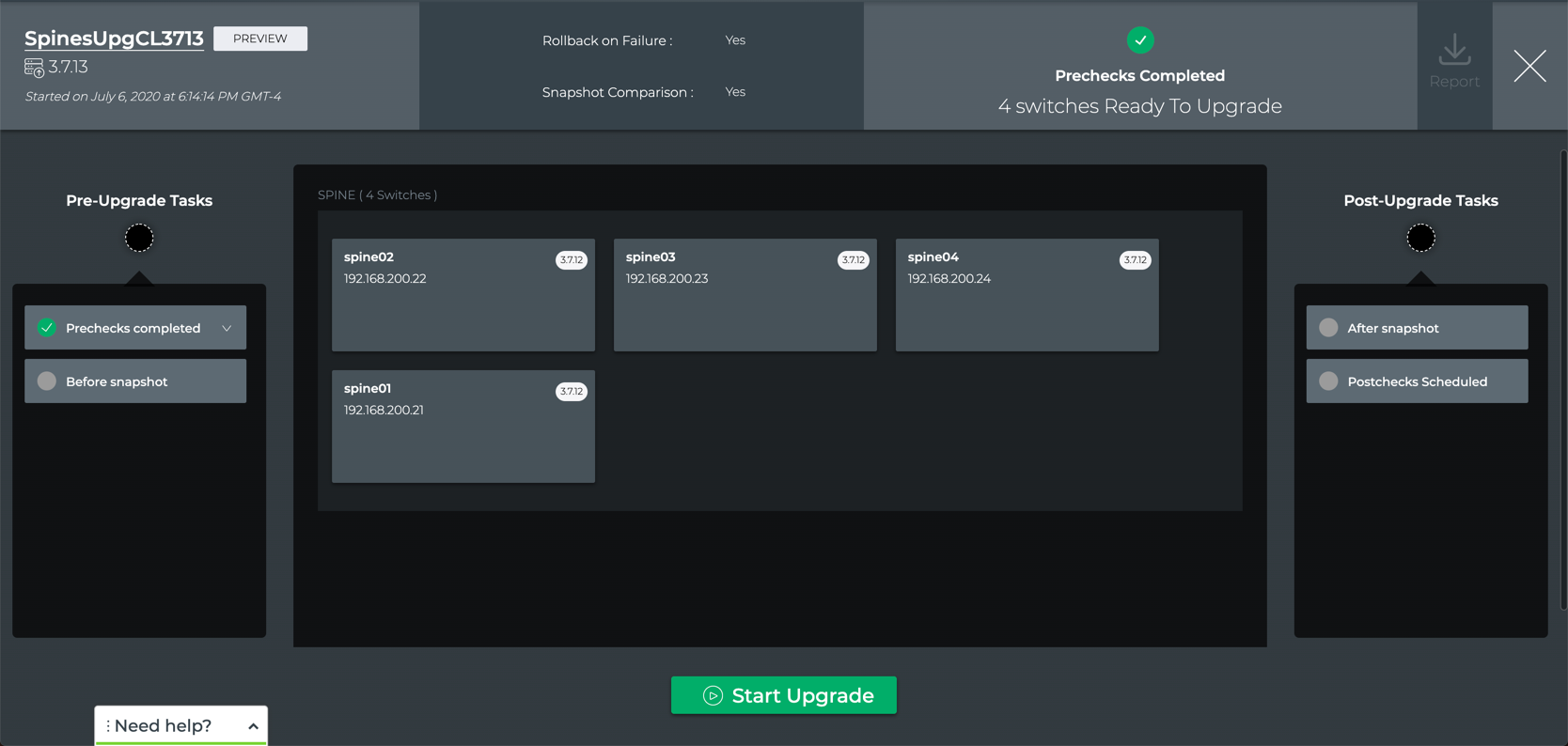The image size is (1568, 746).
Task: Expand the Need help? panel
Action: pos(253,726)
